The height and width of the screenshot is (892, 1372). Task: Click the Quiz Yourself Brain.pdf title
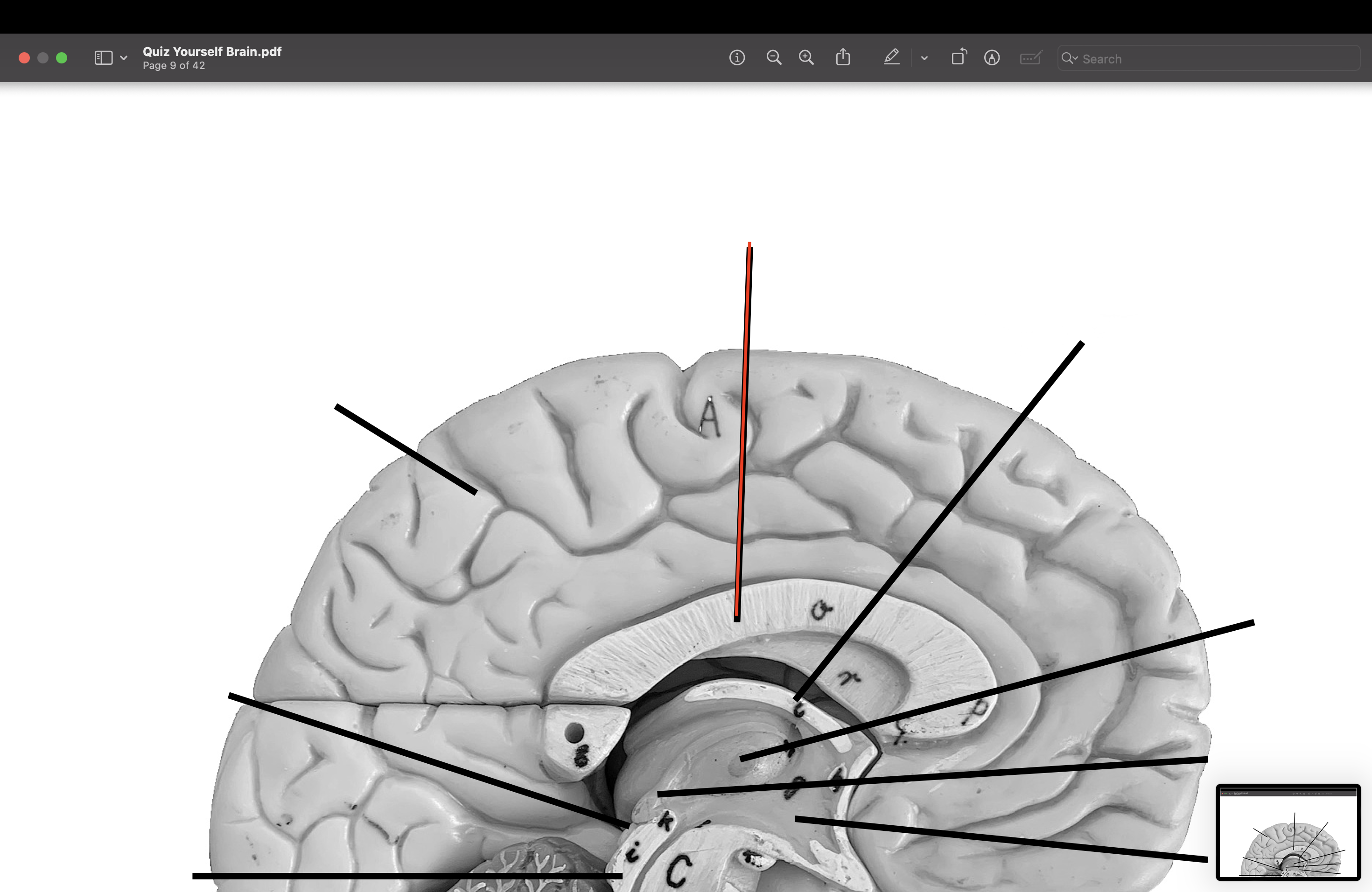coord(212,51)
